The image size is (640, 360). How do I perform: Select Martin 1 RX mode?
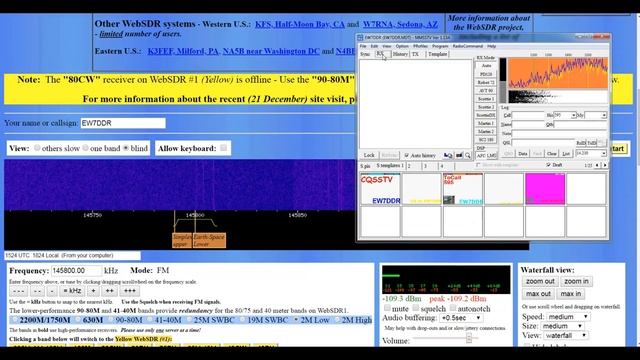click(x=486, y=123)
